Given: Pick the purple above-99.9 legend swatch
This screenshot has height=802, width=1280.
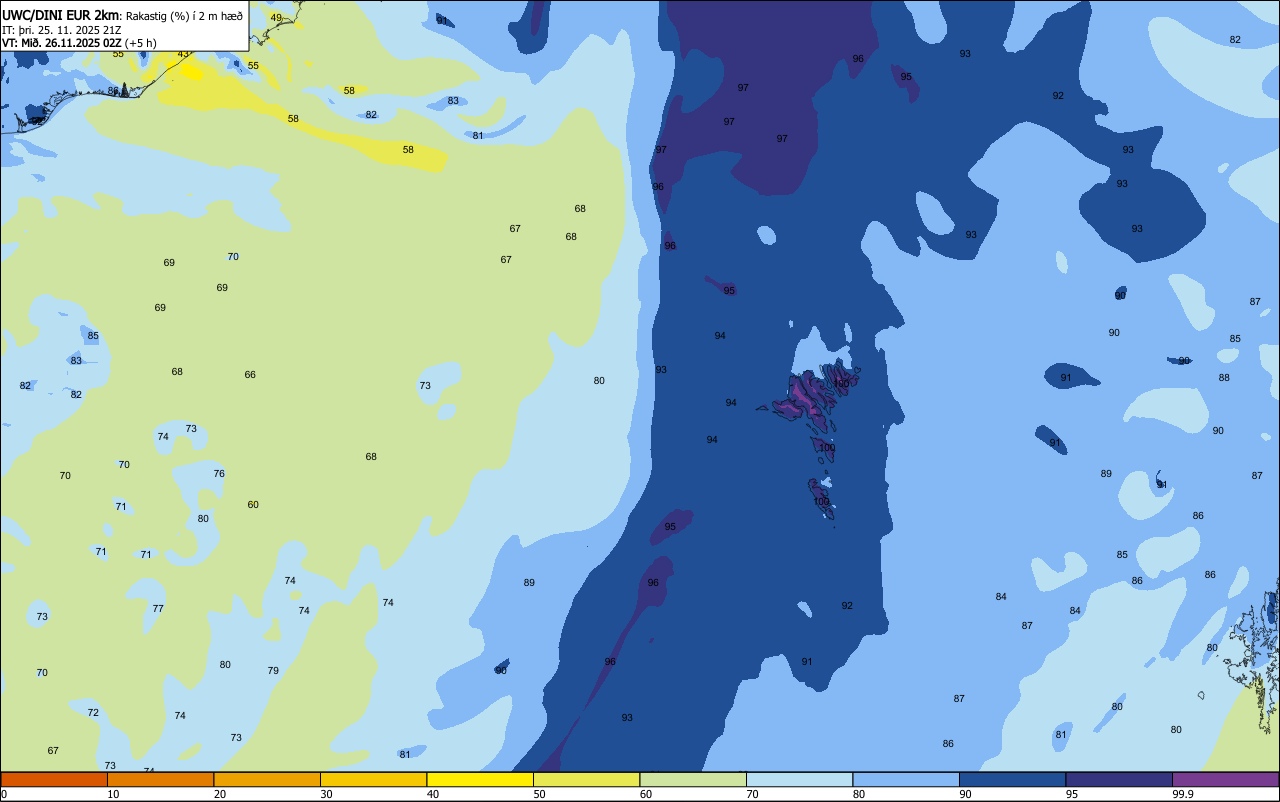Looking at the screenshot, I should 1225,779.
